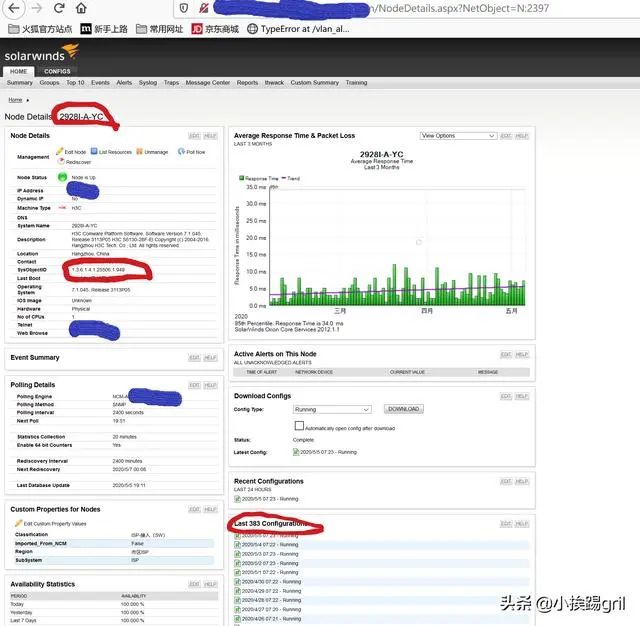
Task: Toggle automatically open config after download checkbox
Action: coord(299,426)
